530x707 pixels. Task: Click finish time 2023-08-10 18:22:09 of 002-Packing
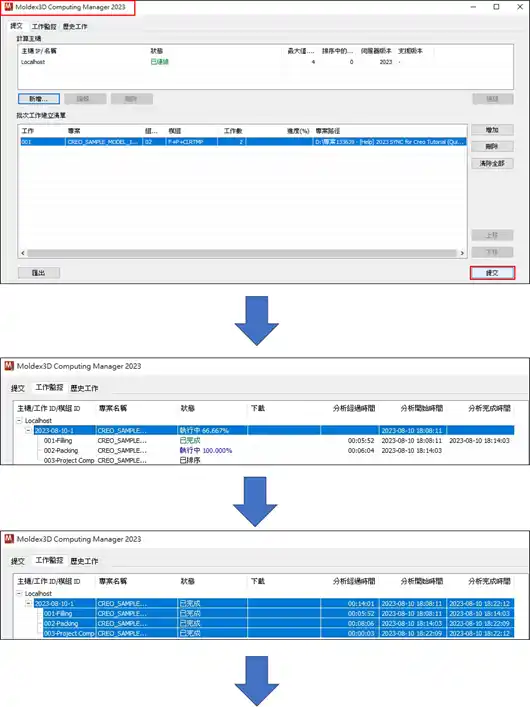tap(479, 623)
